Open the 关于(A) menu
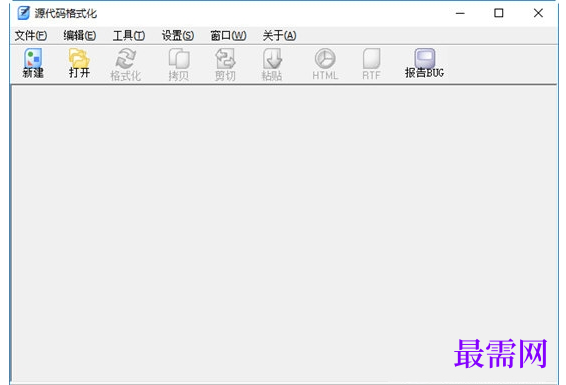Image resolution: width=566 pixels, height=385 pixels. coord(279,35)
